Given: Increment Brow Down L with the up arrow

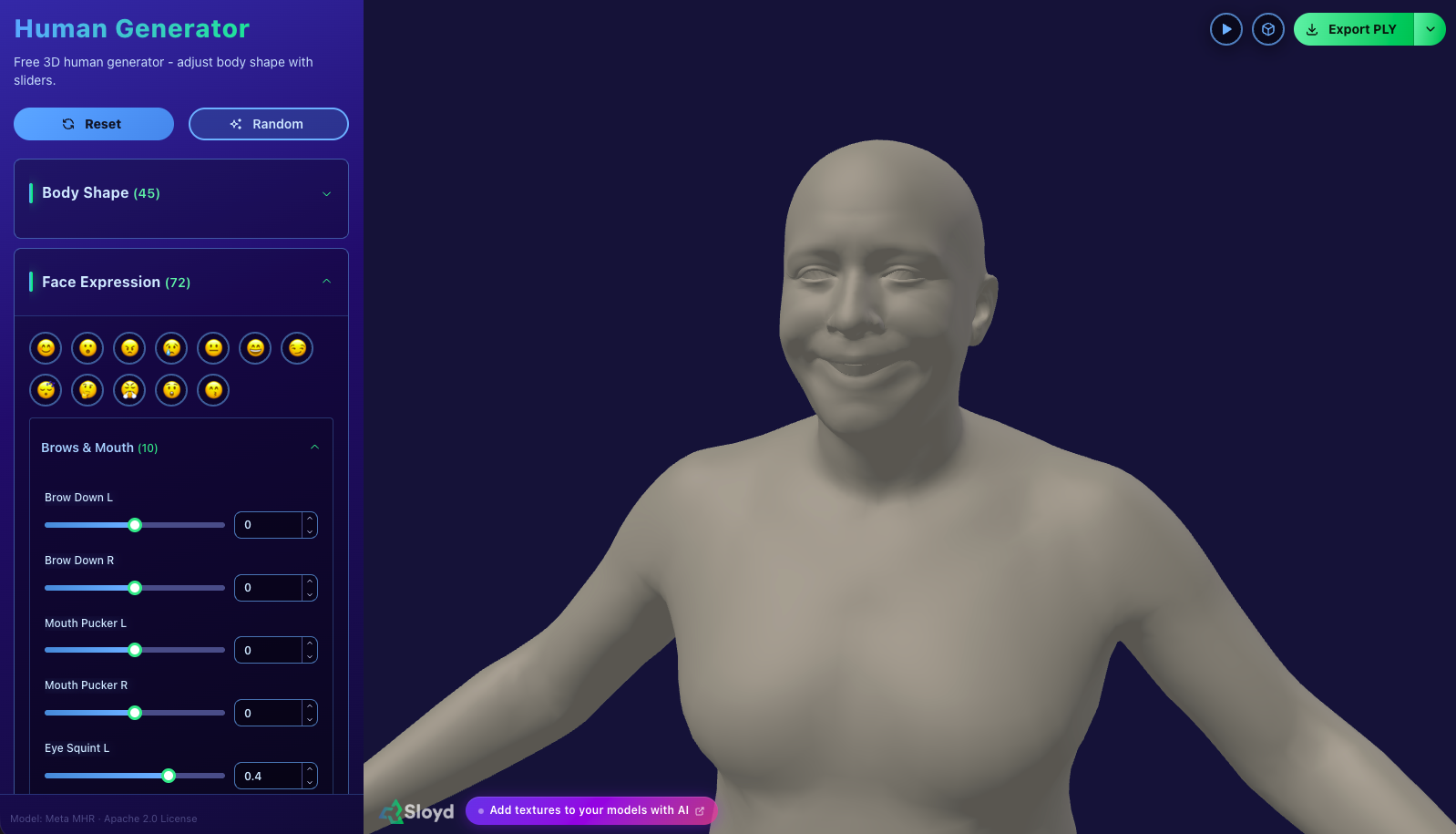Looking at the screenshot, I should [x=310, y=519].
